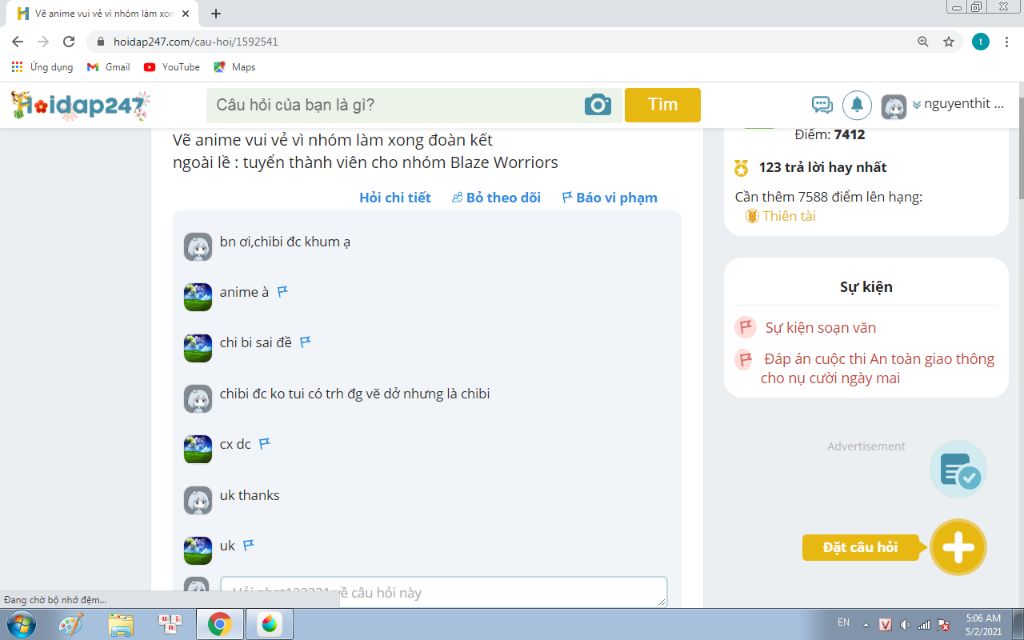
Task: Click avatar beside the 'cx dc' comment
Action: [x=197, y=449]
